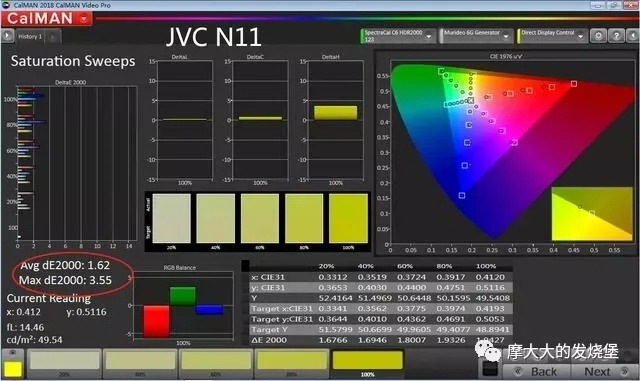Click the DeltaE 2000 bar chart
This screenshot has height=381, width=640.
(77, 163)
